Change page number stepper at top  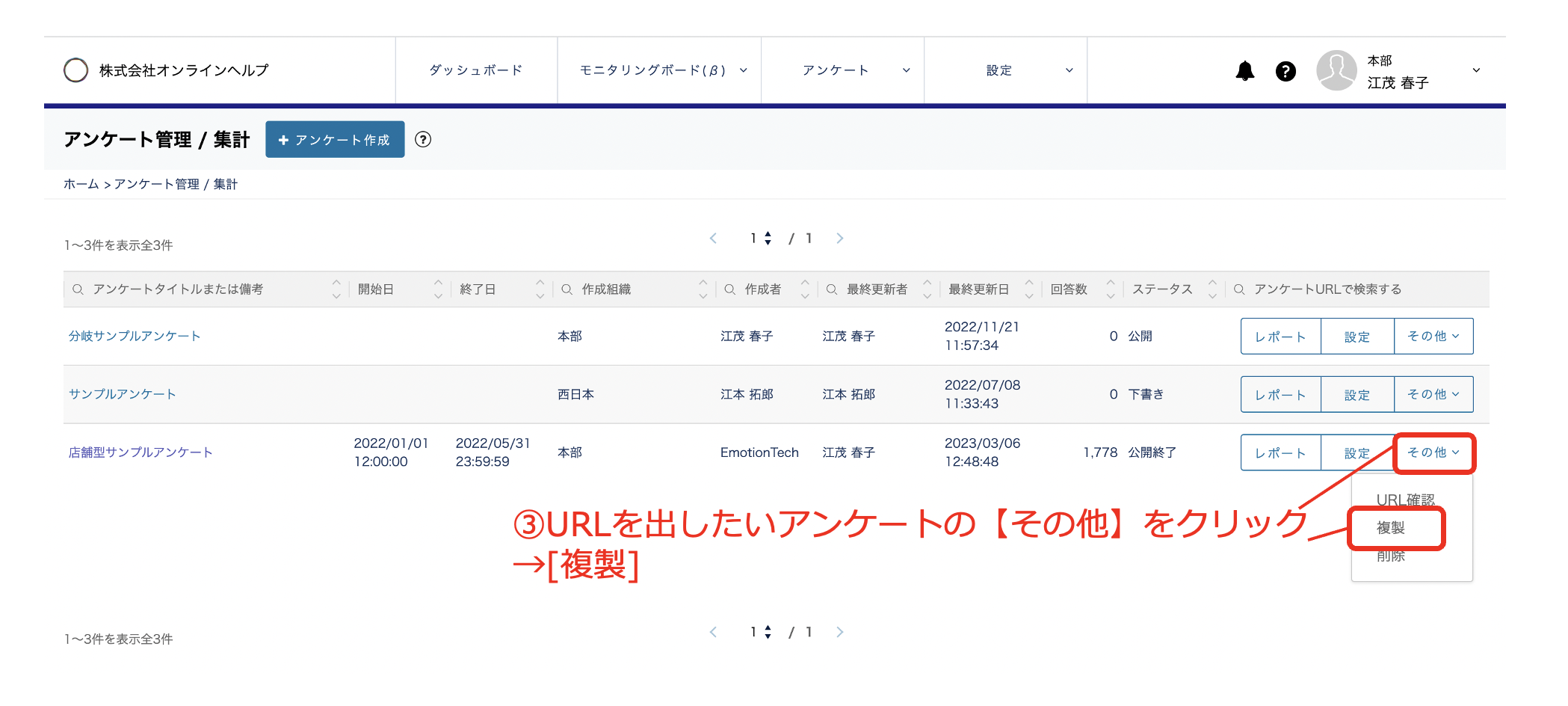768,238
